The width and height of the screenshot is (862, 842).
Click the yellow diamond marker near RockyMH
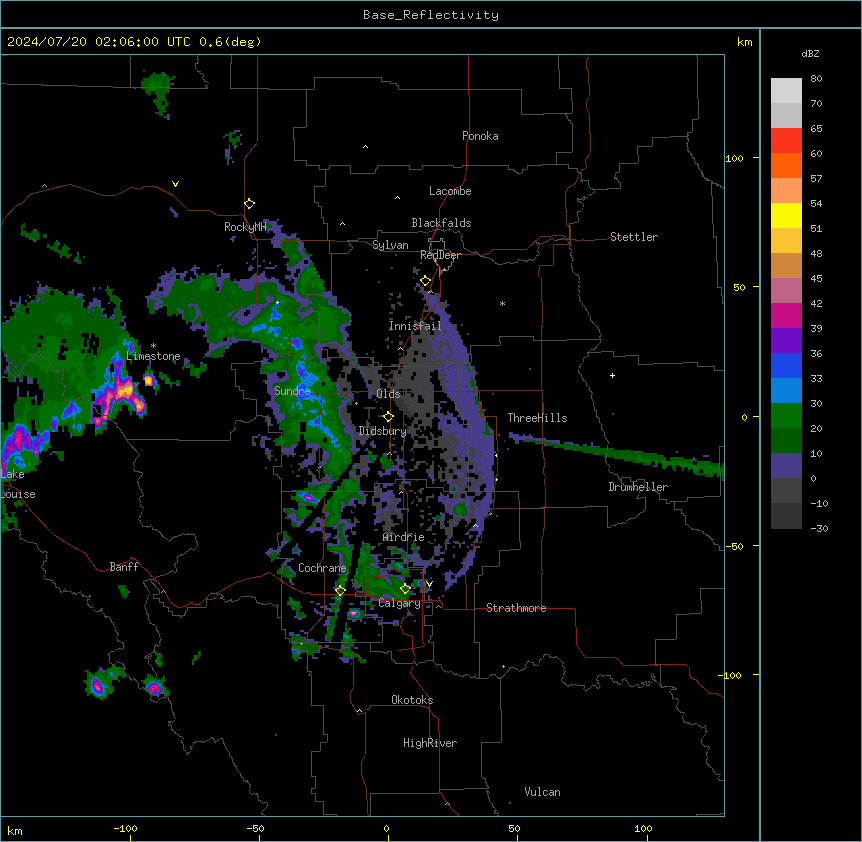click(x=249, y=204)
